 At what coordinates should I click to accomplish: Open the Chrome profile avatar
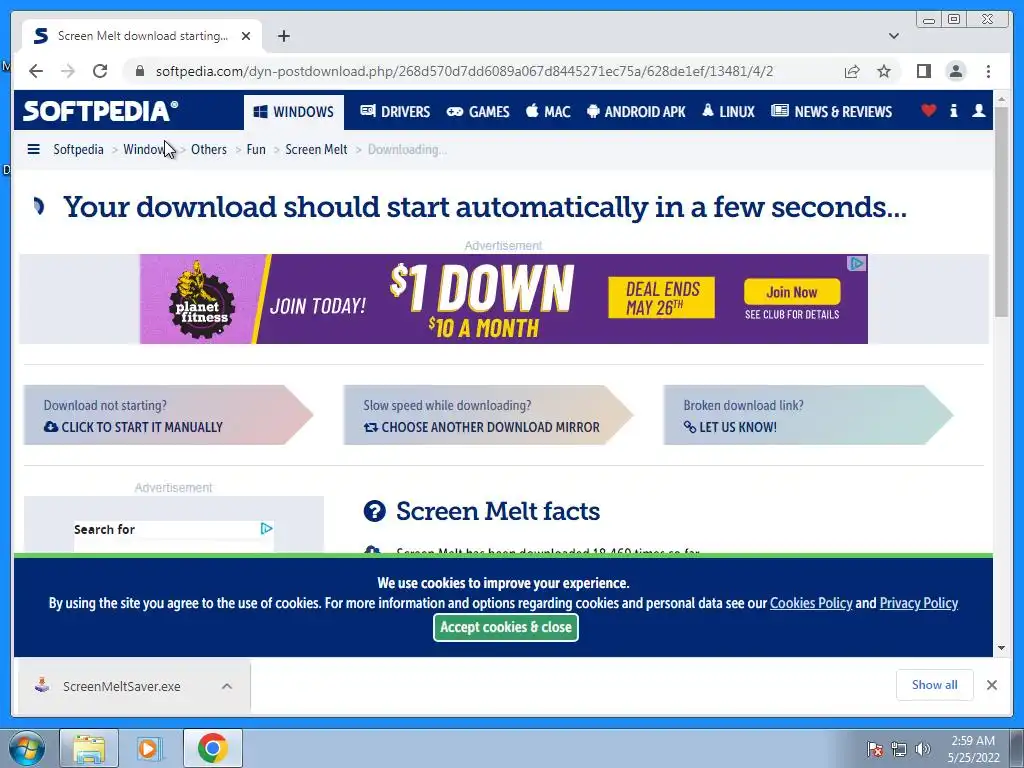[955, 71]
